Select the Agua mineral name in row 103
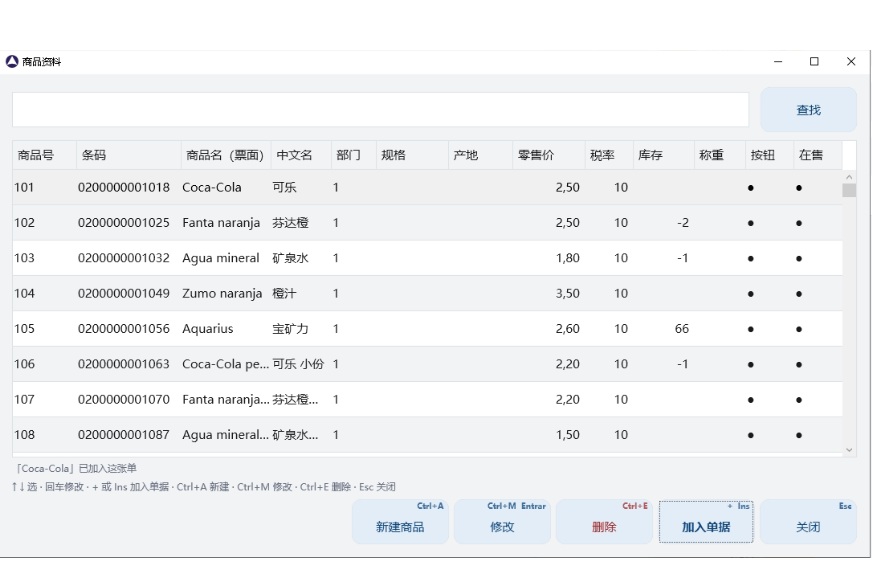Screen dimensions: 879x575 click(221, 258)
